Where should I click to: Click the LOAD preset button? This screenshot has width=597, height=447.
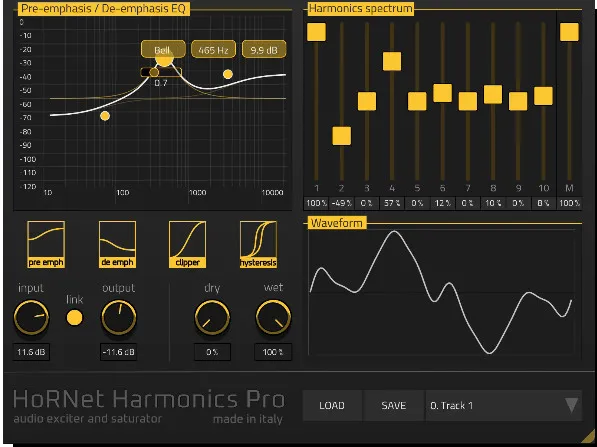[332, 405]
